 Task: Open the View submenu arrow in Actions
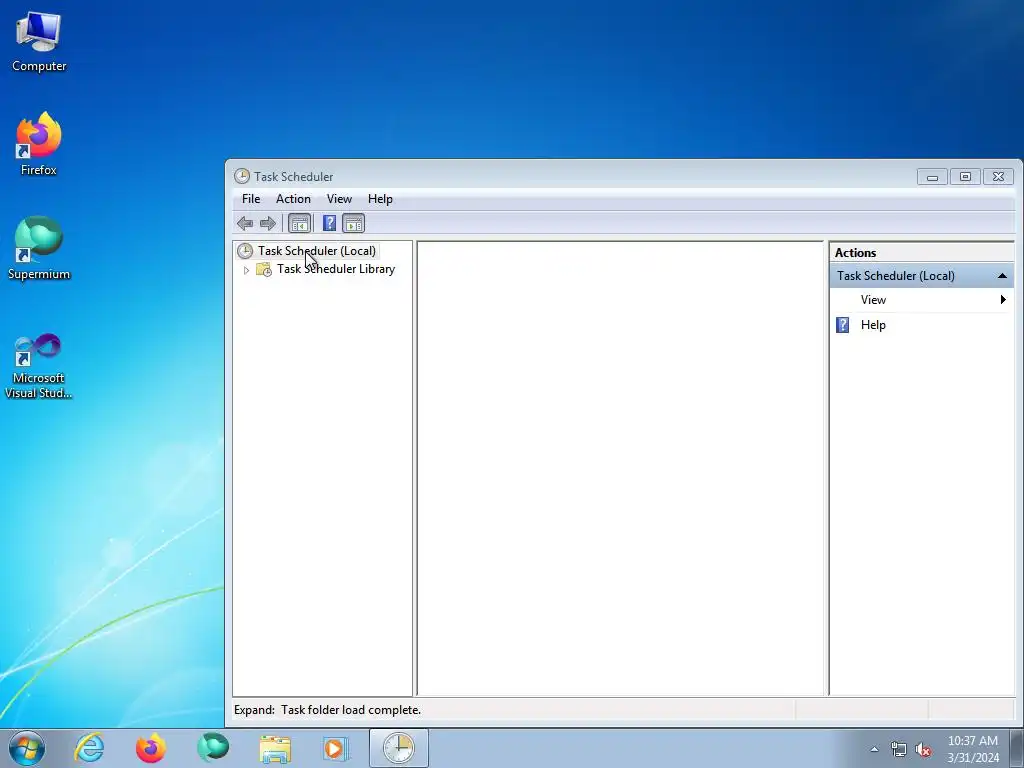(x=1003, y=300)
